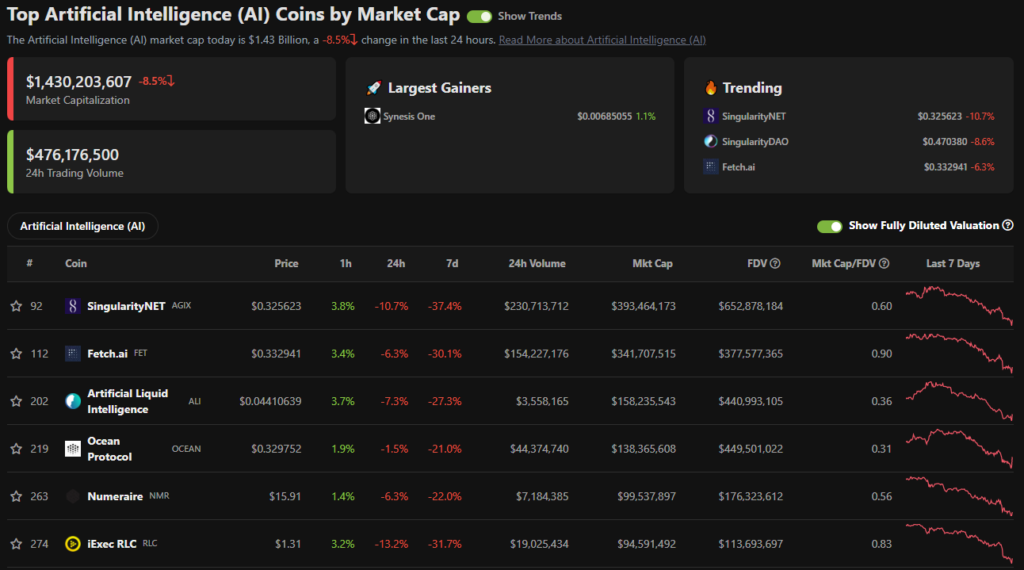Click Fetch.ai logo in table row
The image size is (1024, 570).
pyautogui.click(x=72, y=353)
